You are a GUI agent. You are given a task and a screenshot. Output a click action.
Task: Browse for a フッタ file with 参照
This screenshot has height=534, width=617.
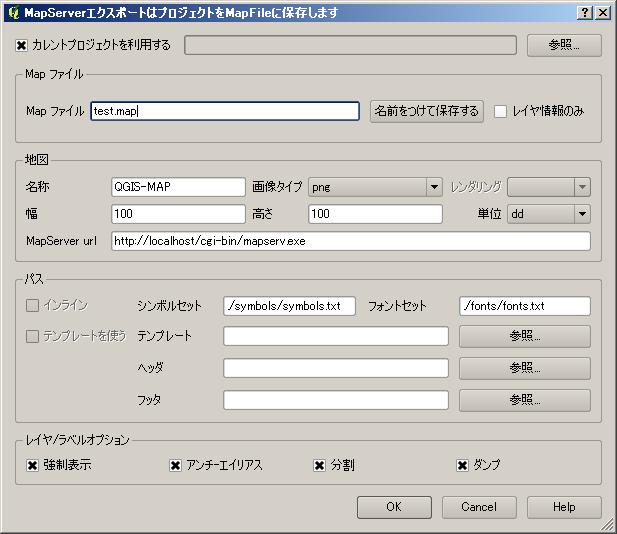524,400
